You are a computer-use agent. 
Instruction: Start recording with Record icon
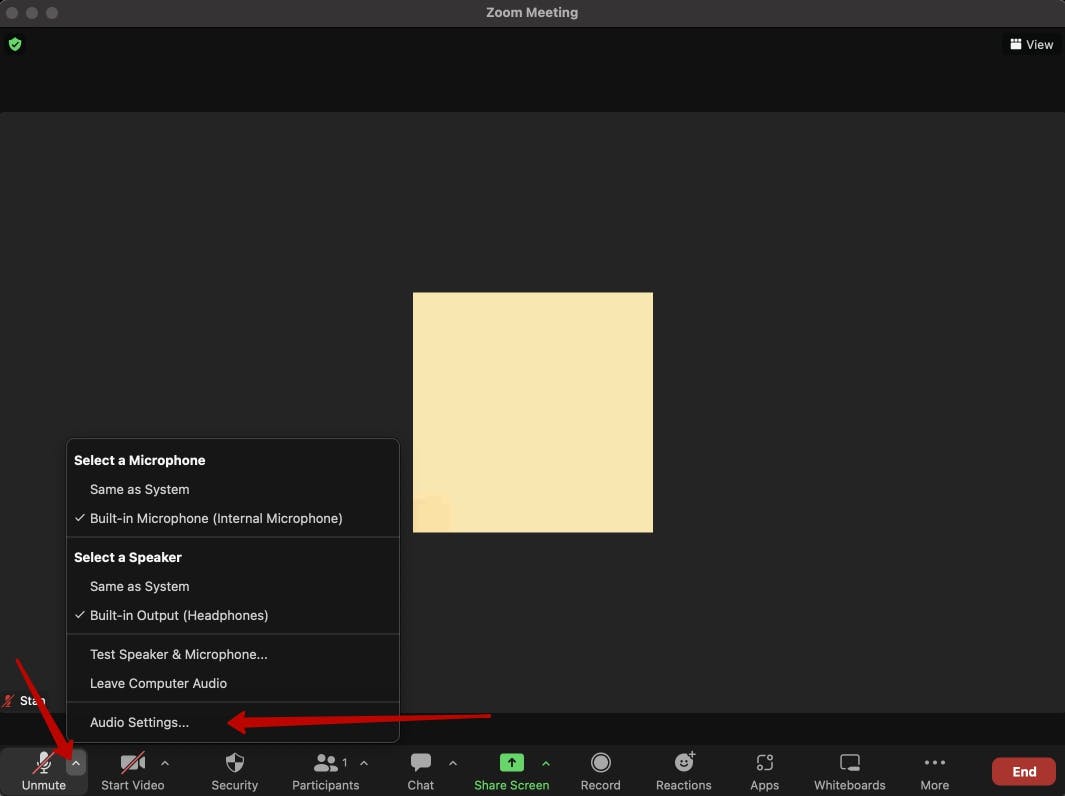coord(601,764)
